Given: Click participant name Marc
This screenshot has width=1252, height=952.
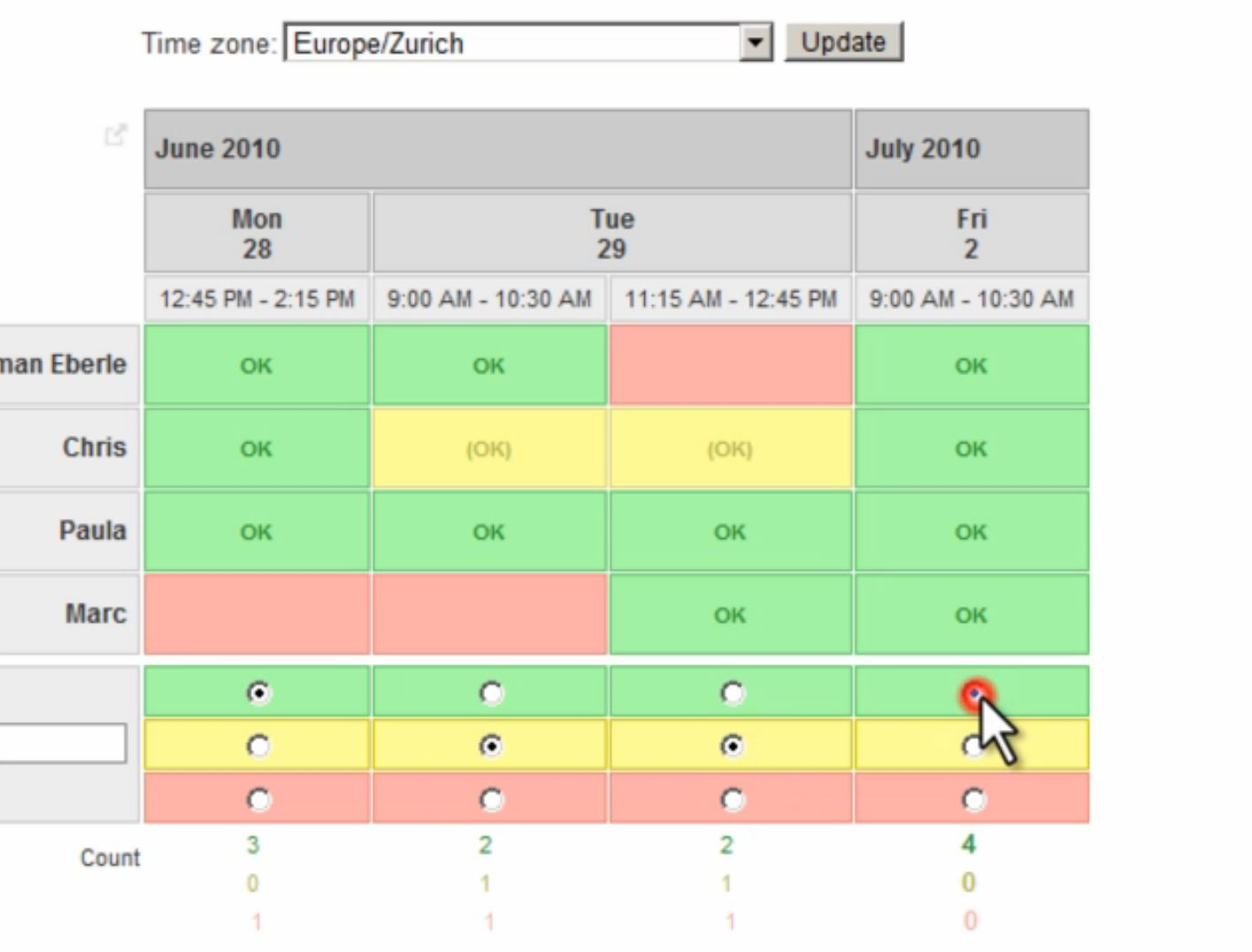Looking at the screenshot, I should 96,613.
